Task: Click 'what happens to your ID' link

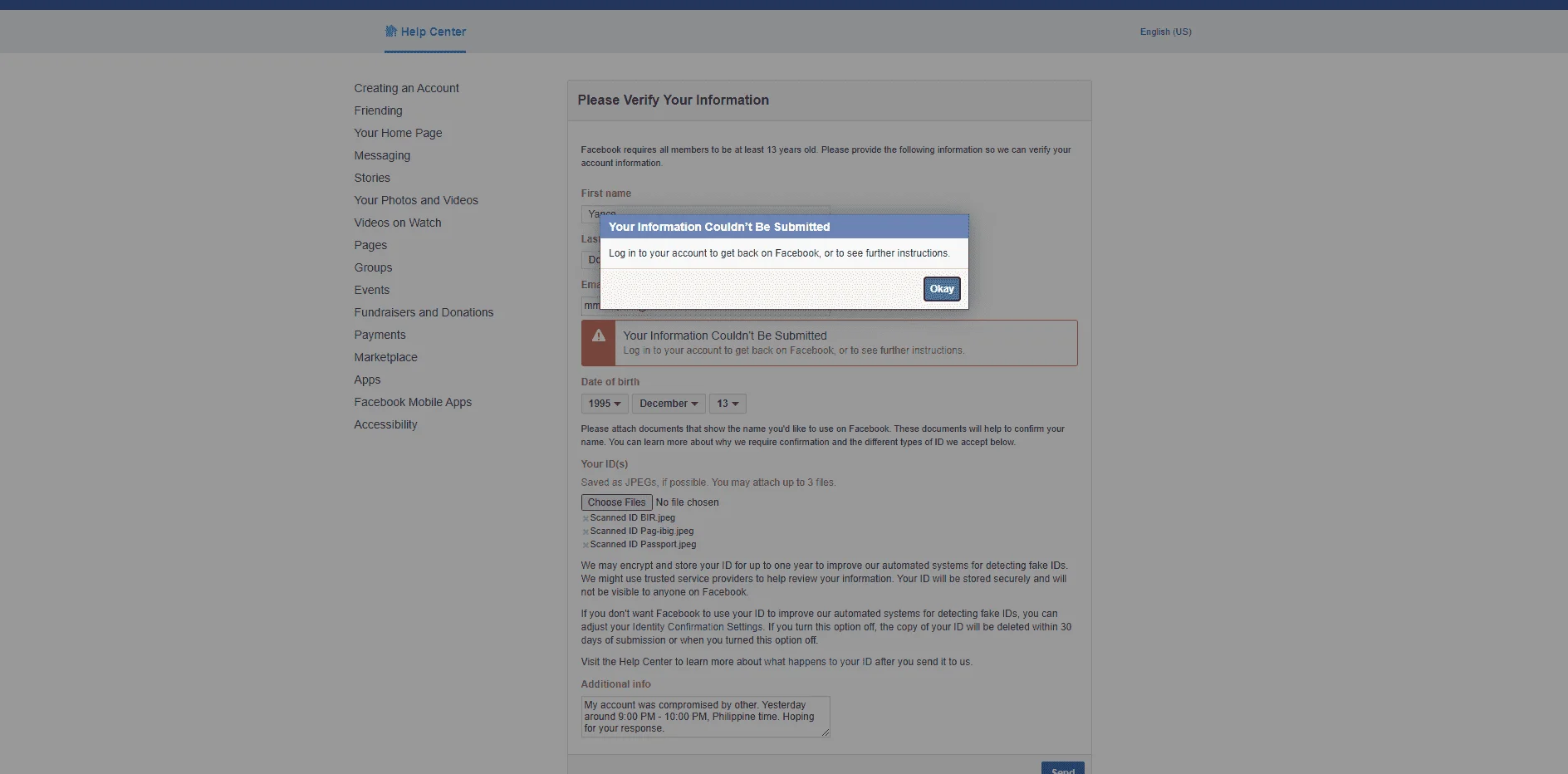Action: point(818,662)
